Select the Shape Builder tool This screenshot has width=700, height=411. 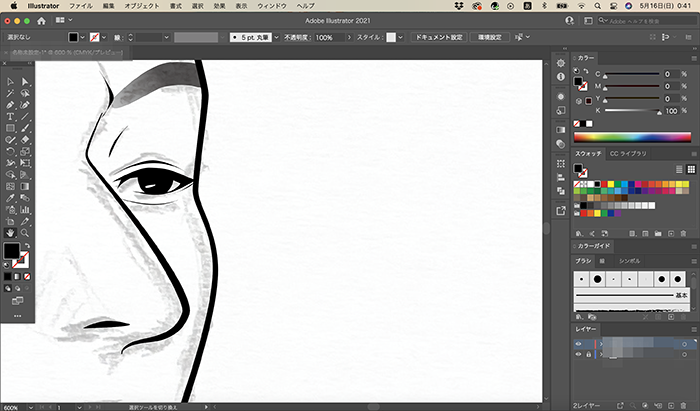[x=10, y=174]
